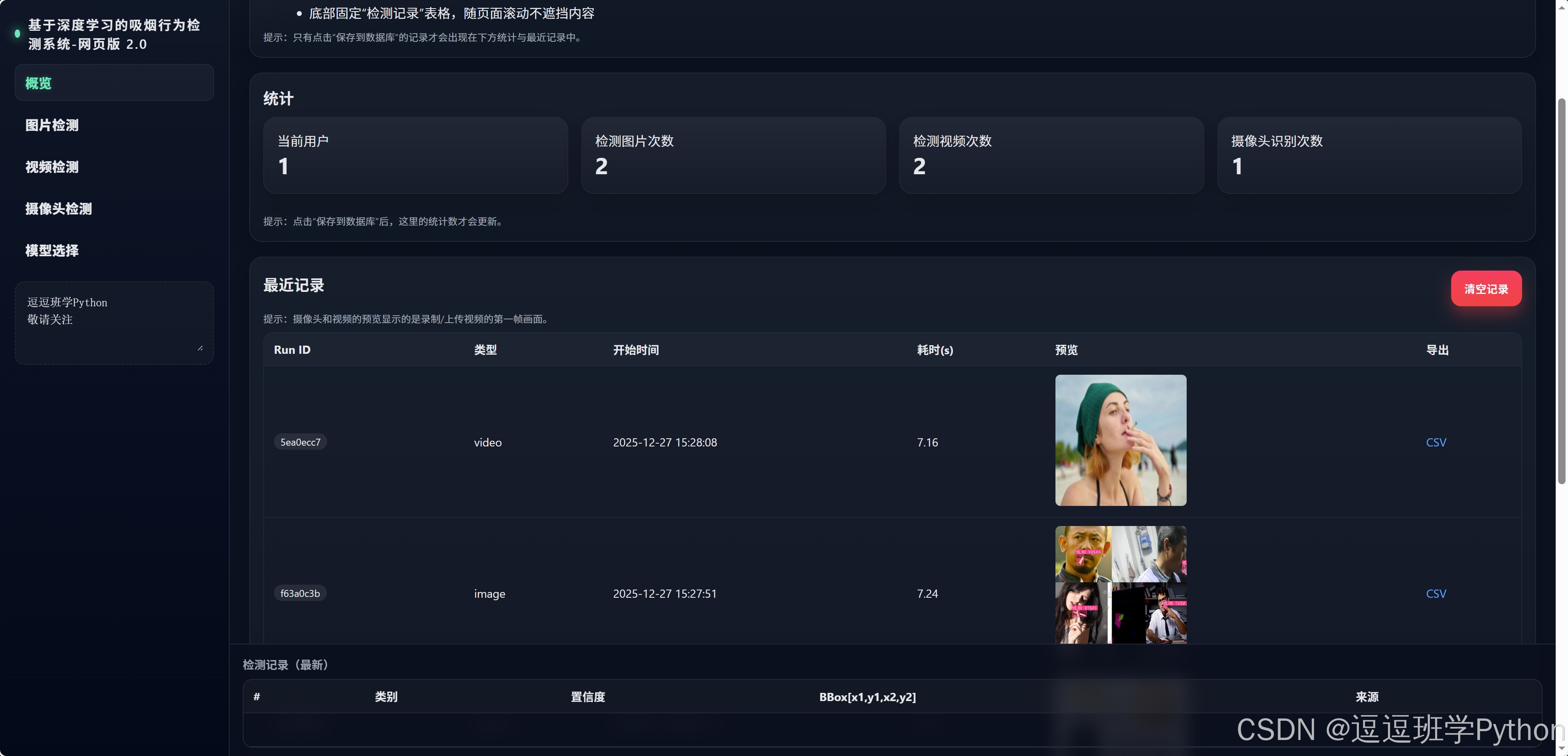Screen dimensions: 1568x756
Task: Click the 来源 header in detection table
Action: tap(1367, 697)
